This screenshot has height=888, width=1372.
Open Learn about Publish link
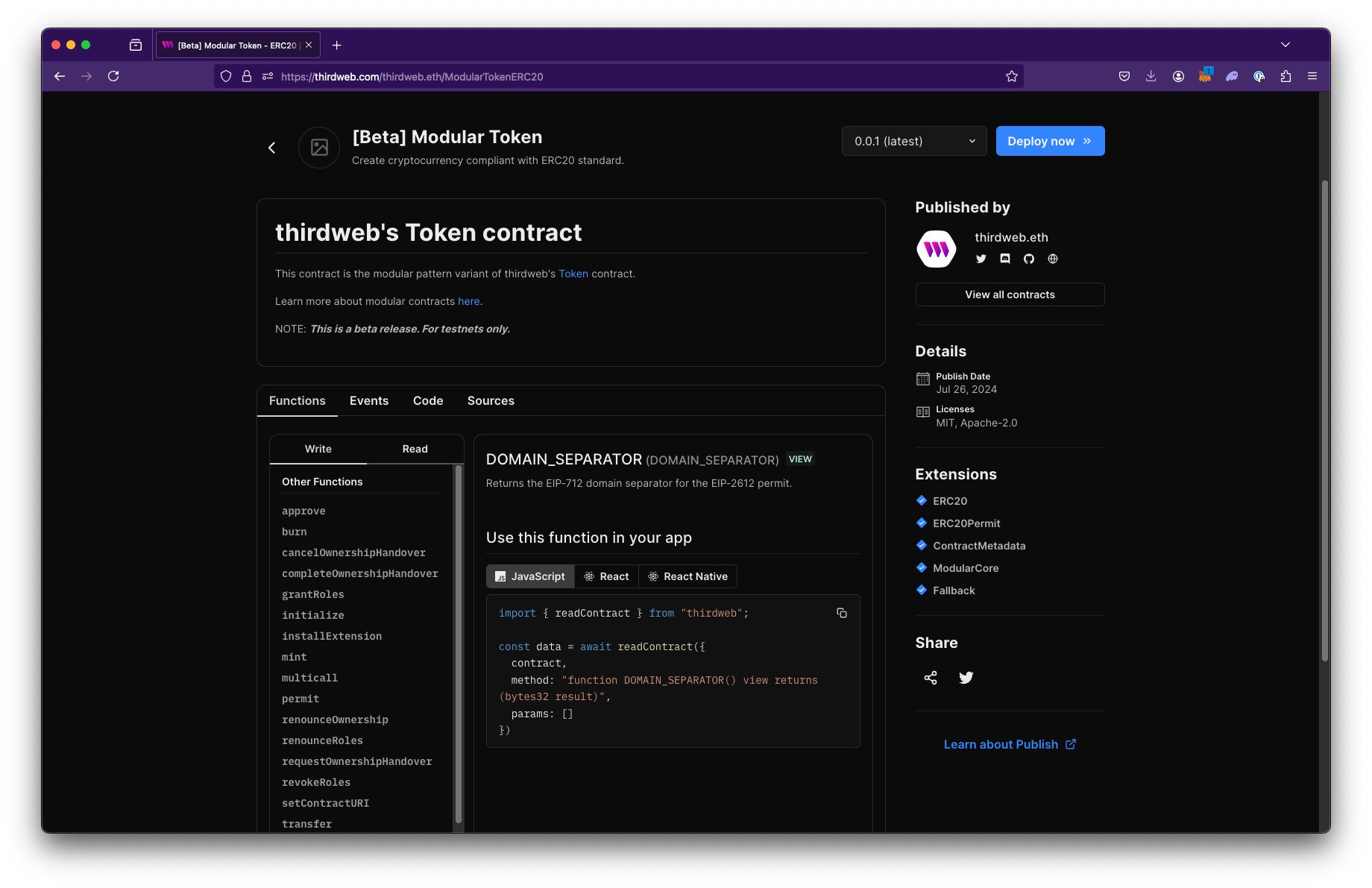tap(1010, 744)
